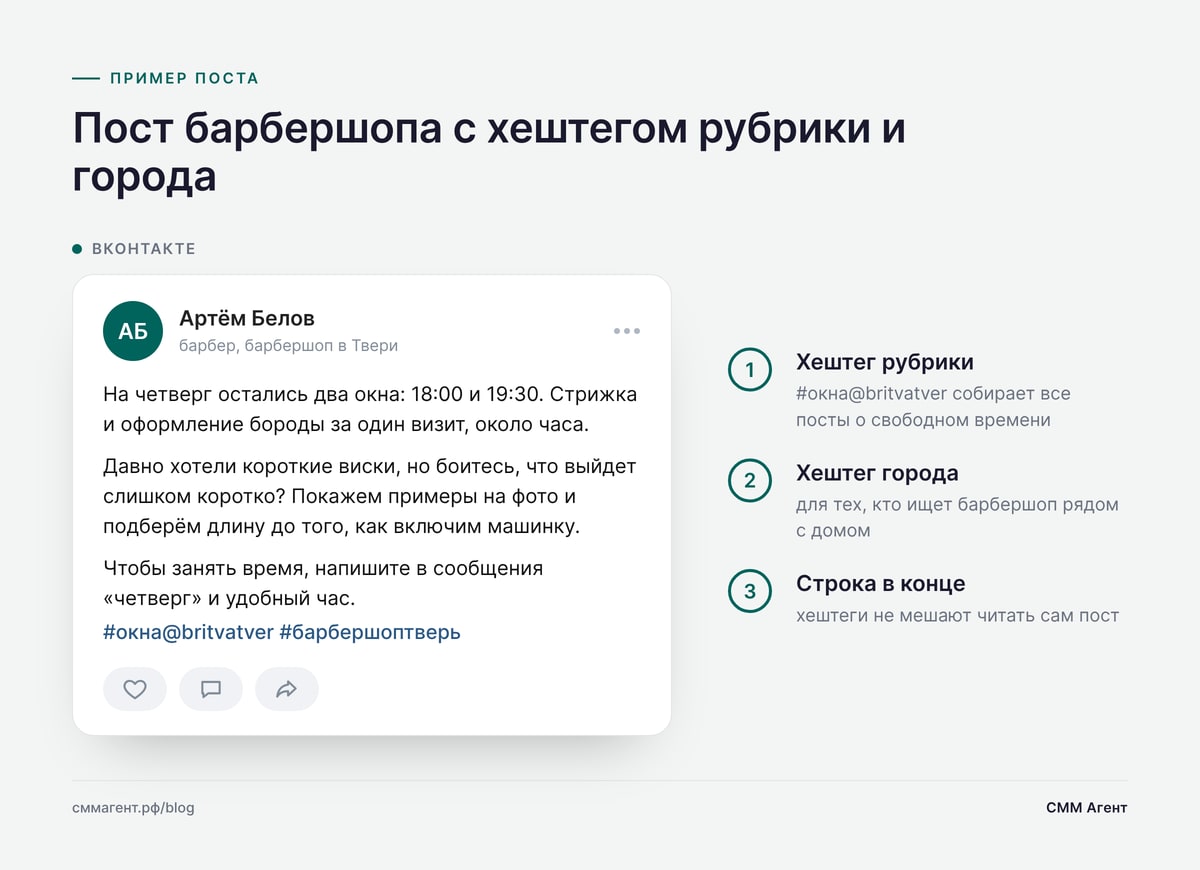Open comments via the speech bubble icon

(211, 689)
